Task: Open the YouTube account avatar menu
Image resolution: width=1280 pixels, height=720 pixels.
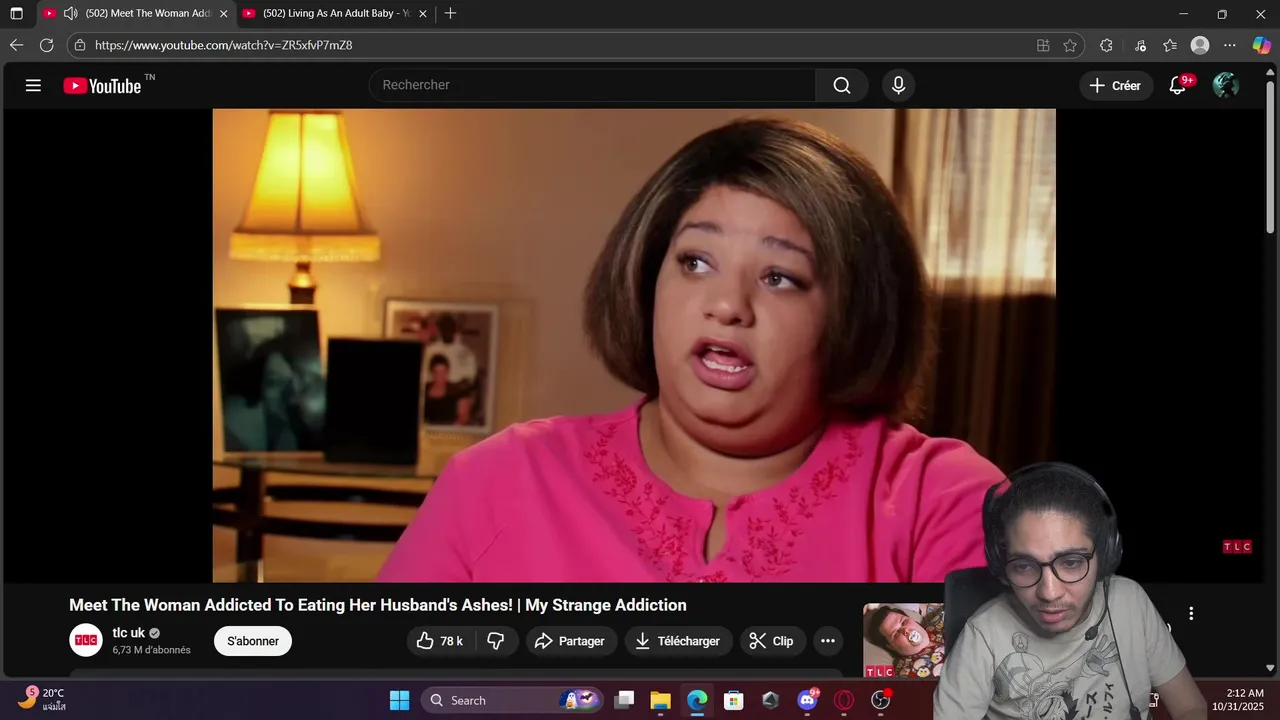Action: click(x=1225, y=85)
